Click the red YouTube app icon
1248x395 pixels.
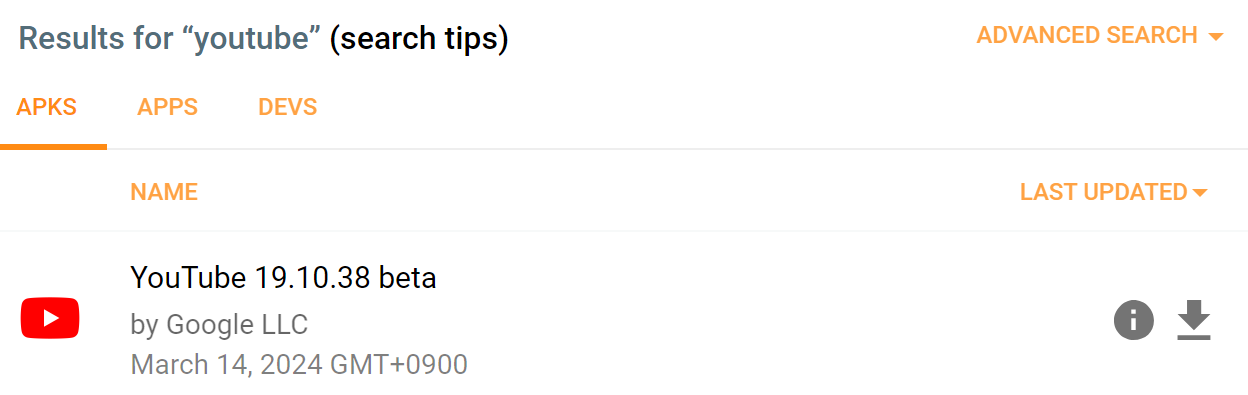pos(50,320)
